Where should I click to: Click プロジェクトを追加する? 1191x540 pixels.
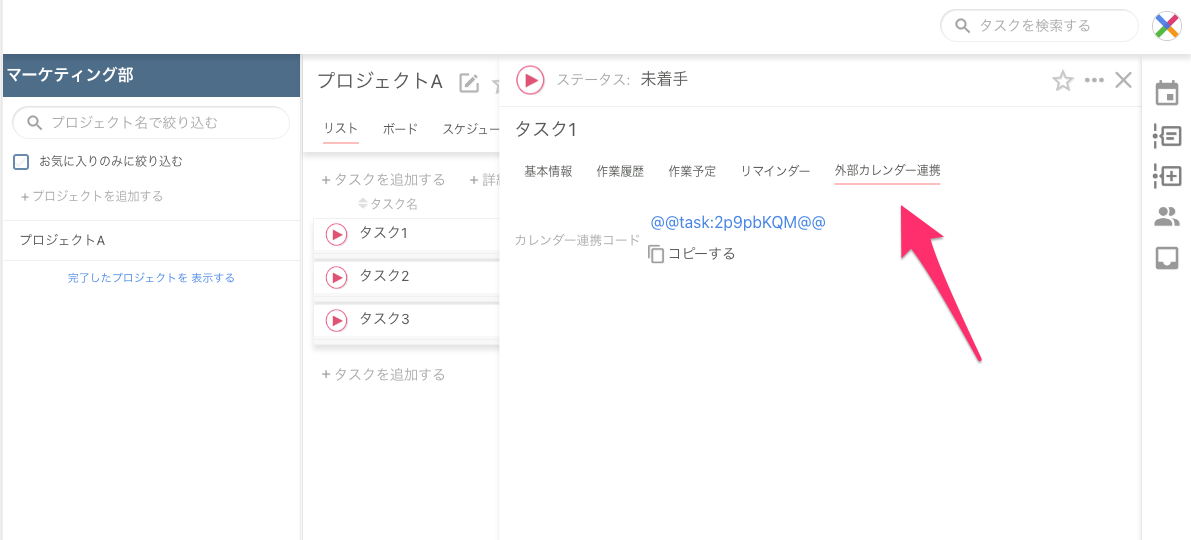[92, 196]
